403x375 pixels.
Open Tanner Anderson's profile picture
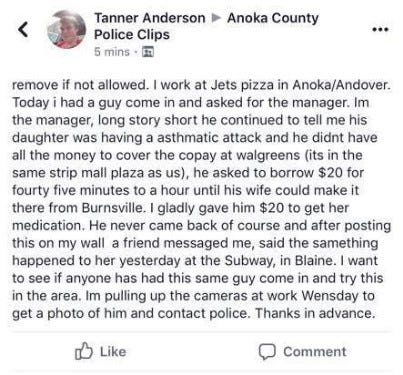click(x=66, y=29)
